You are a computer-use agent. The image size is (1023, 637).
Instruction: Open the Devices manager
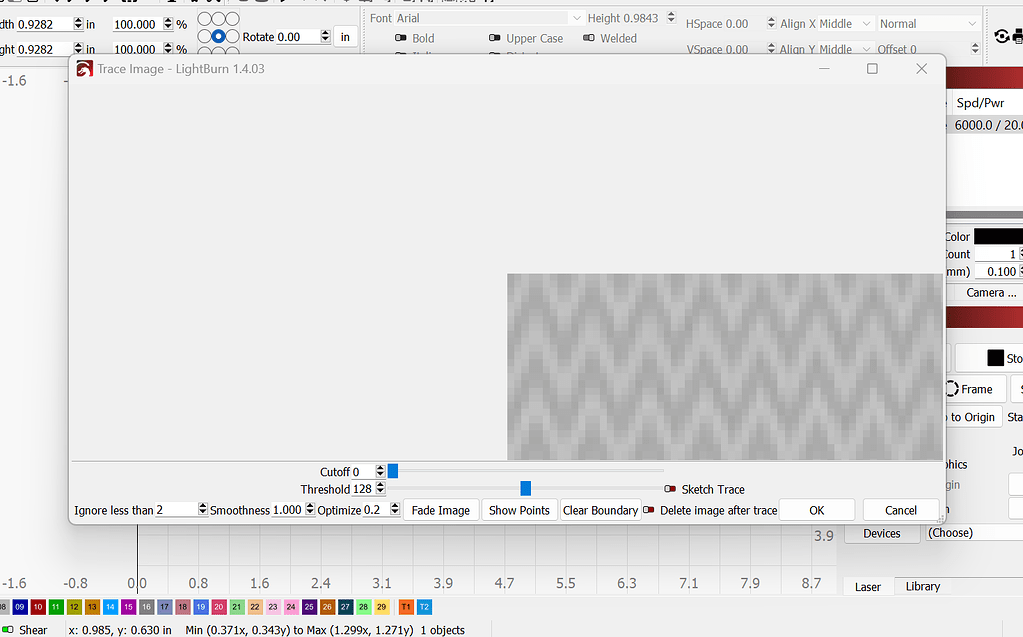pyautogui.click(x=882, y=533)
